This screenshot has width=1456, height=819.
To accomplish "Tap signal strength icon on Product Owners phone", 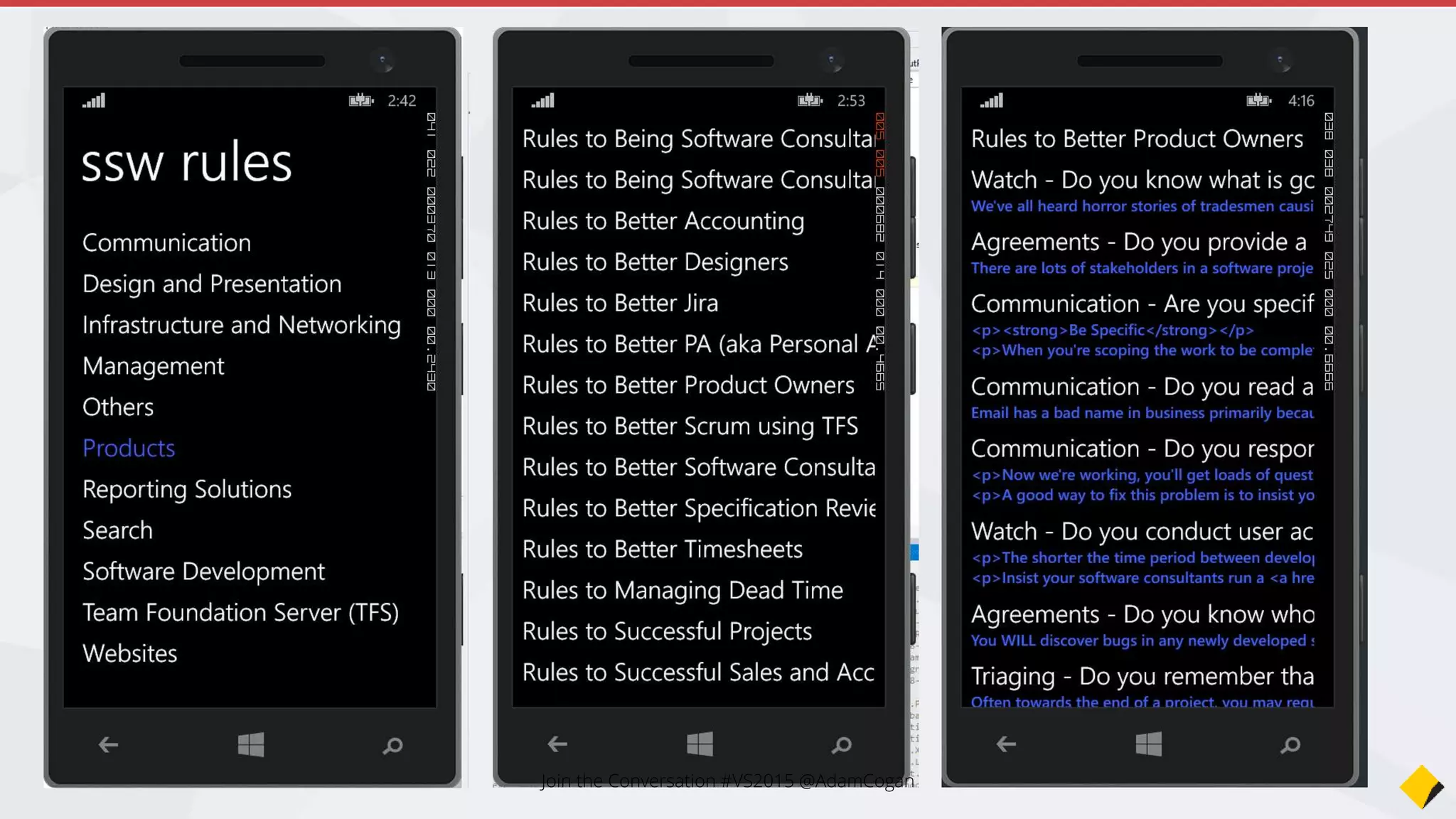I will [992, 100].
